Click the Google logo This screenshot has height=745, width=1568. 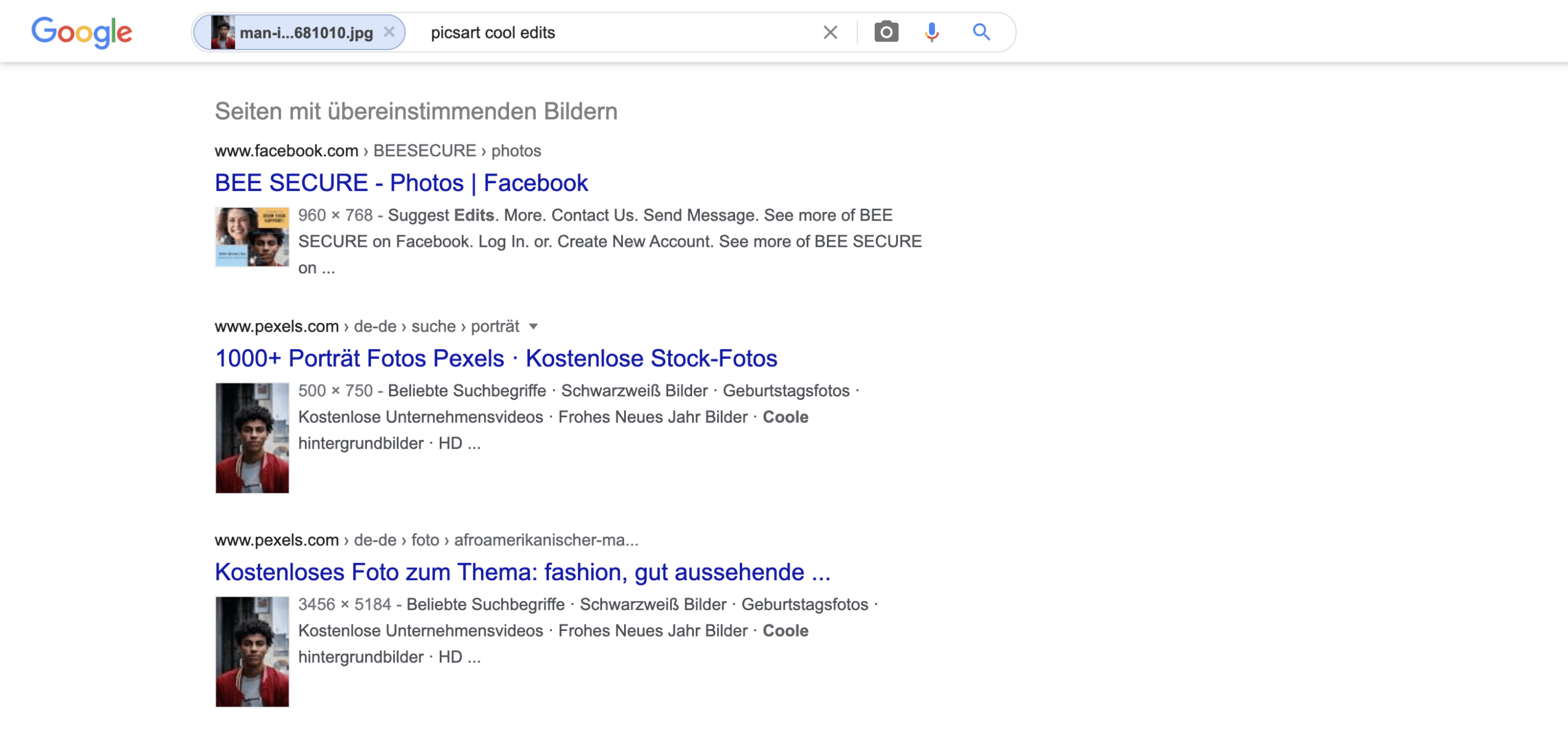[82, 31]
